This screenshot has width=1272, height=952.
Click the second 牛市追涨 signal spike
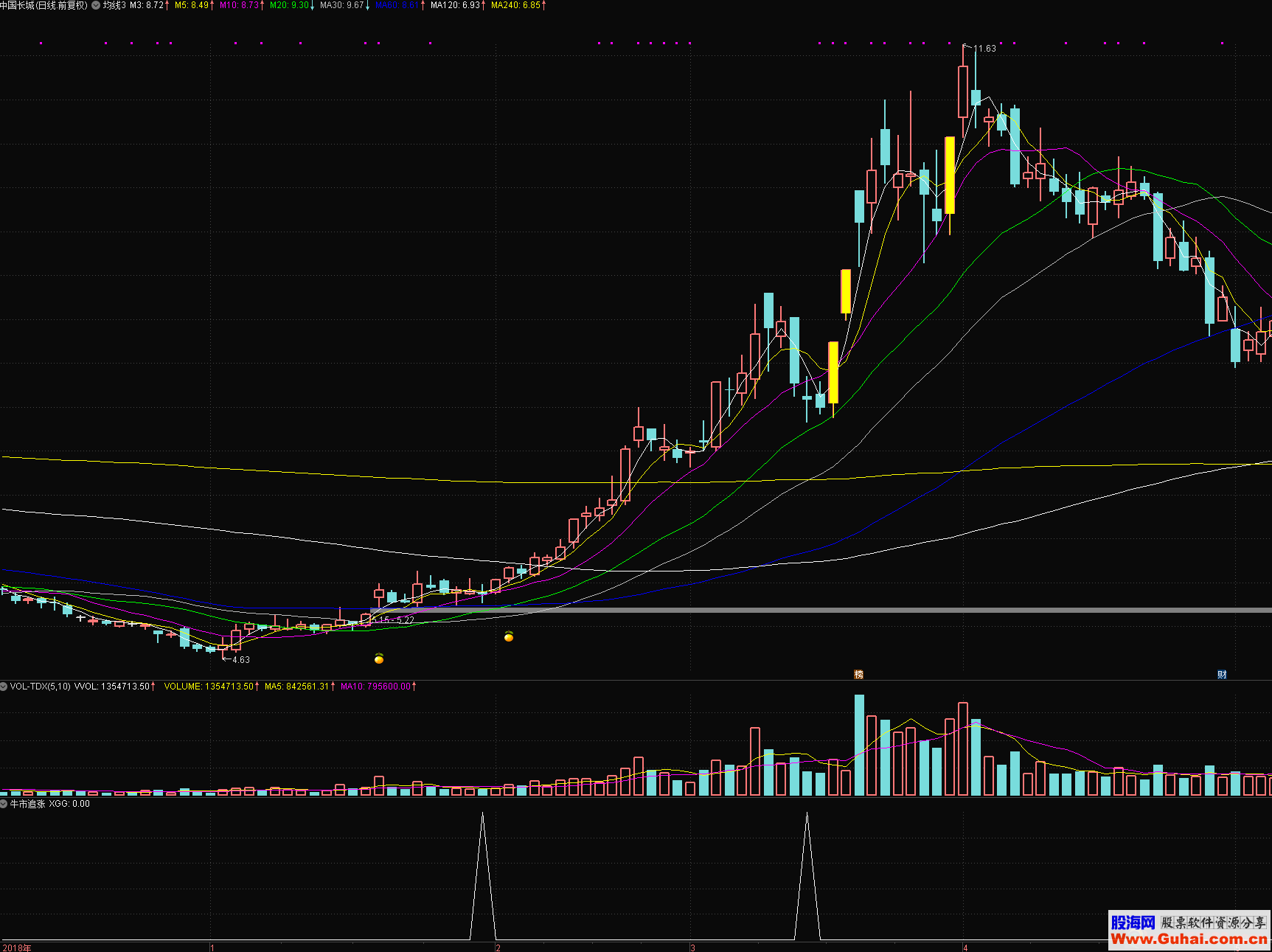807,876
